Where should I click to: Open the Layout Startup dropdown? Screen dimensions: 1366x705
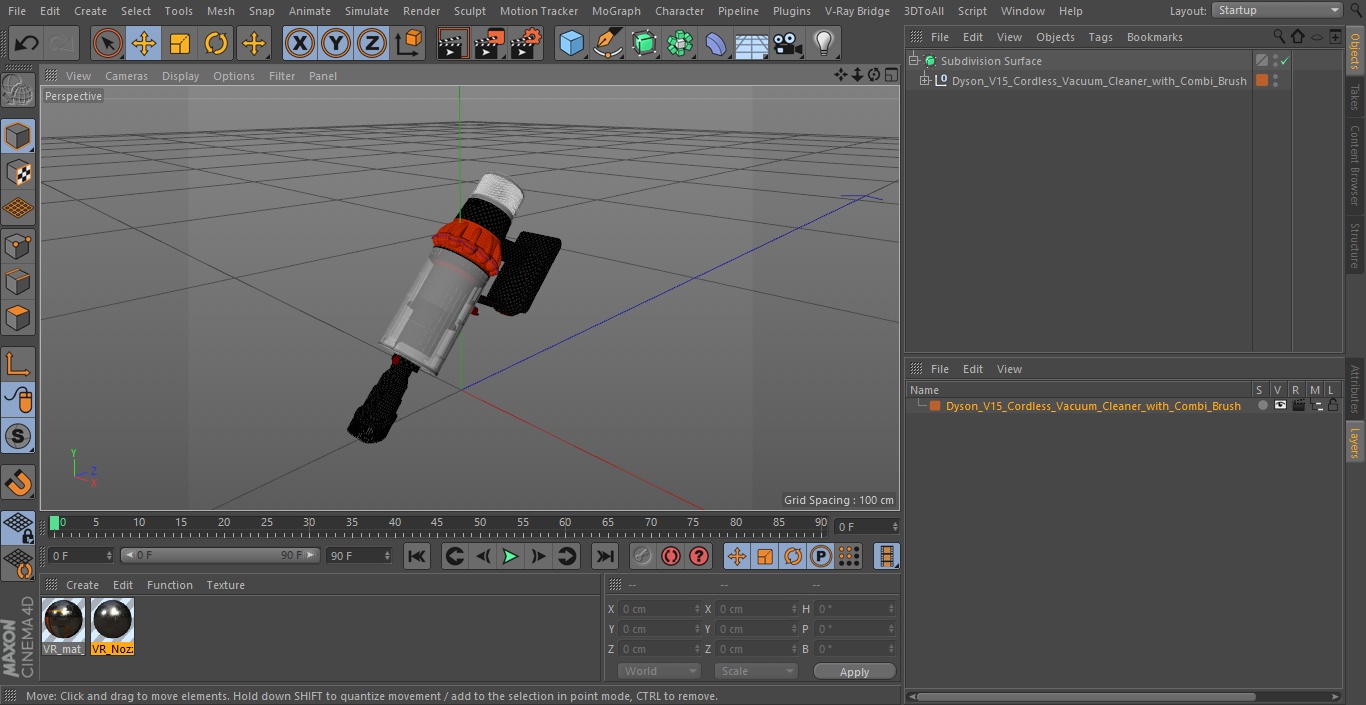click(1277, 10)
